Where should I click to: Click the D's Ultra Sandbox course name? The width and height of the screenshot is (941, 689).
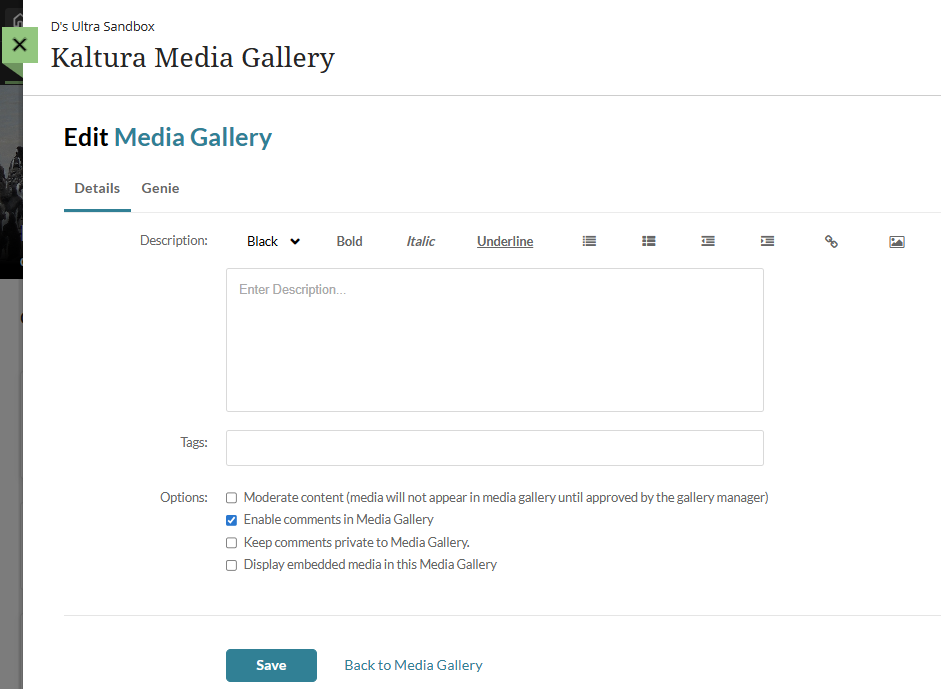[x=103, y=26]
